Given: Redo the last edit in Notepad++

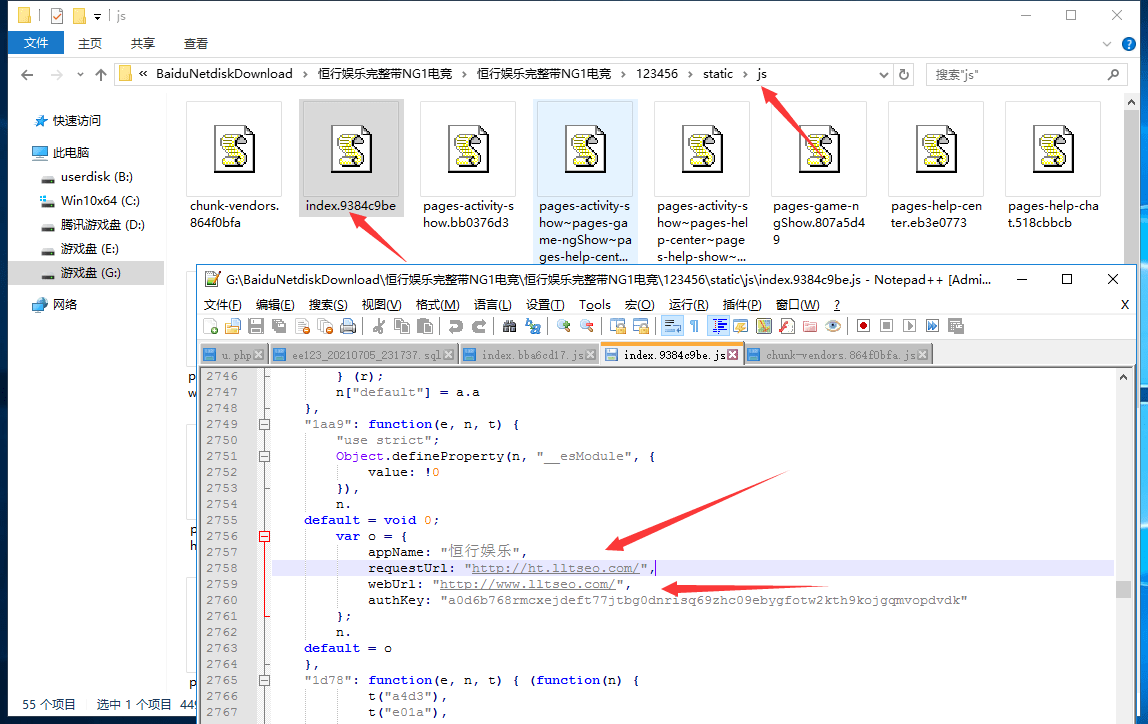Looking at the screenshot, I should 478,326.
